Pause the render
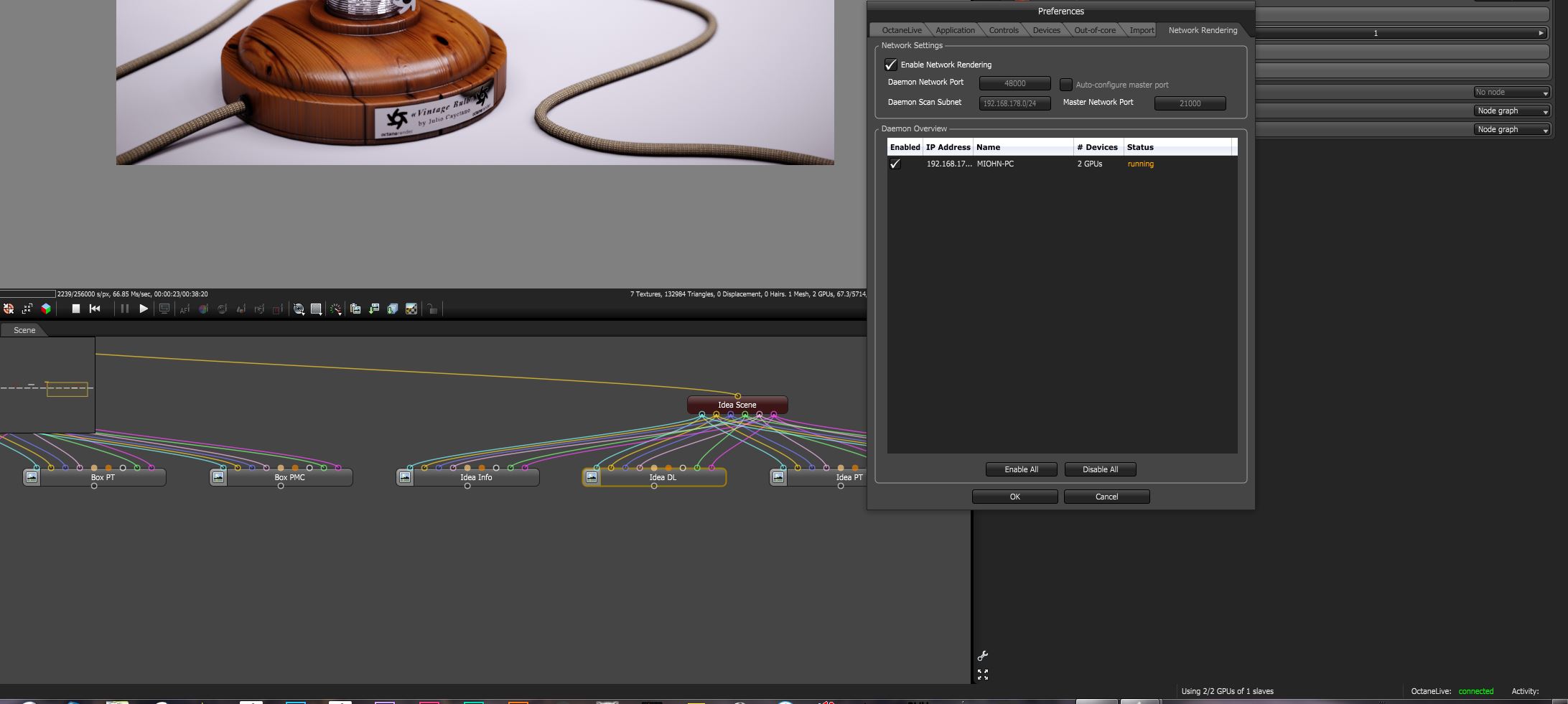The height and width of the screenshot is (704, 1568). click(x=124, y=309)
